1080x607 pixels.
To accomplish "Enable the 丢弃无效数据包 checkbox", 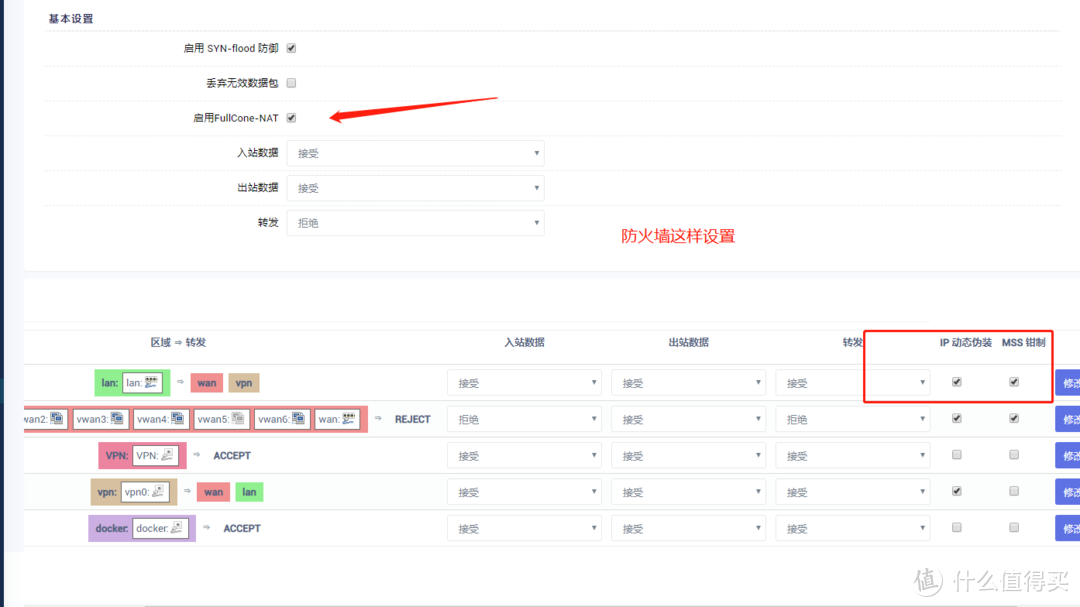I will (290, 83).
